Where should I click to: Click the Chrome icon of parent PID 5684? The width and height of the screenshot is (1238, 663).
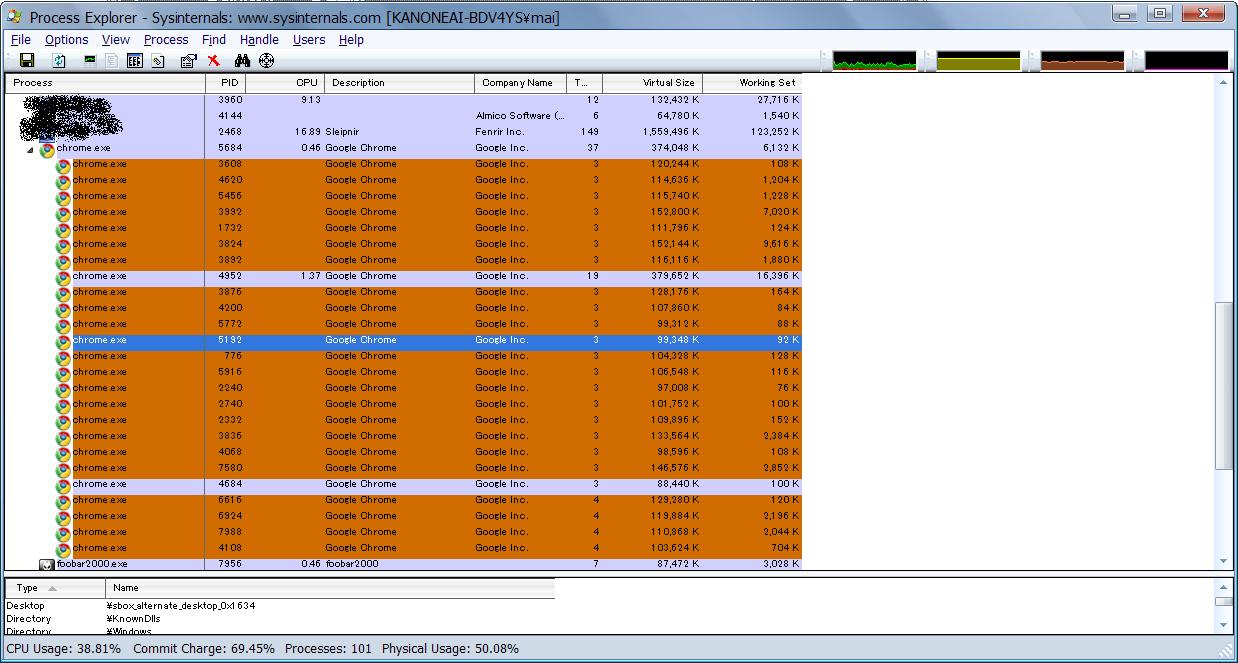point(47,149)
